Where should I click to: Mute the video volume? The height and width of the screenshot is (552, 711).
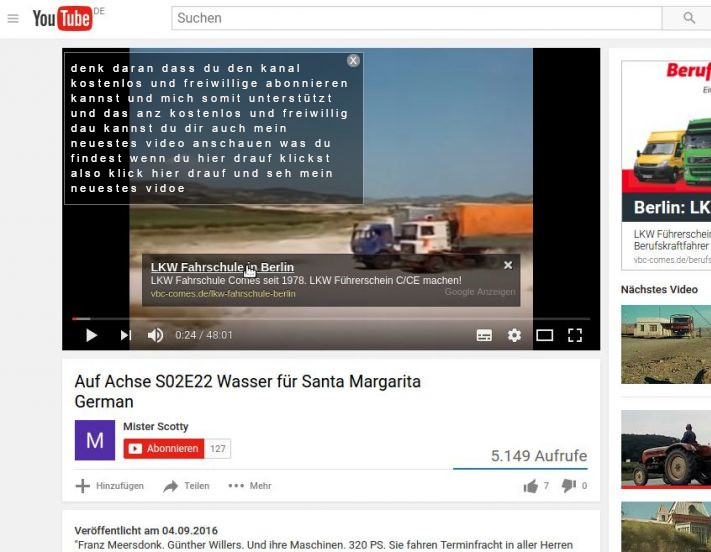(x=155, y=335)
